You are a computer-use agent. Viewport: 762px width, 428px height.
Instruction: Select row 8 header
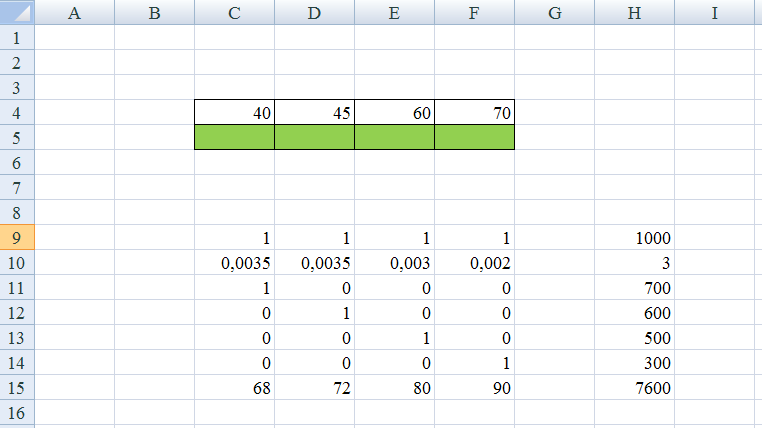(17, 212)
